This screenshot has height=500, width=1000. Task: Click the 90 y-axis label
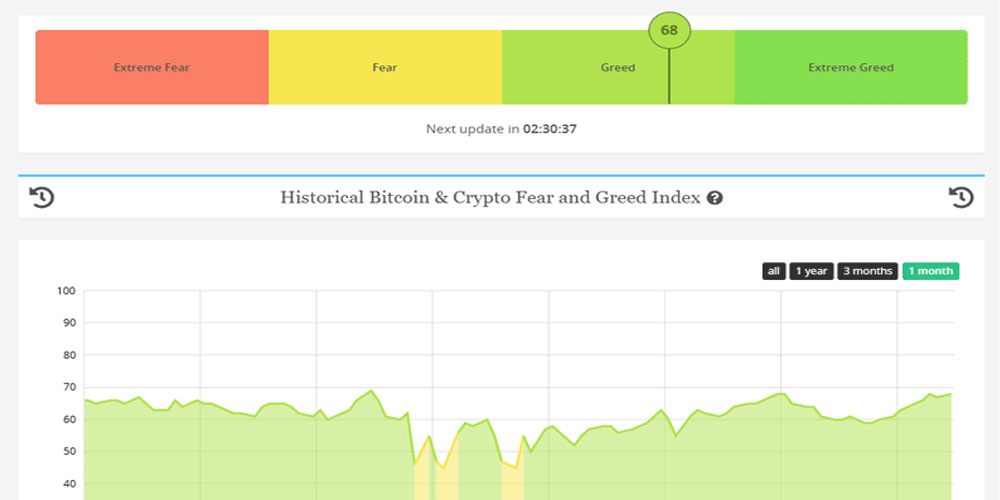pyautogui.click(x=69, y=323)
